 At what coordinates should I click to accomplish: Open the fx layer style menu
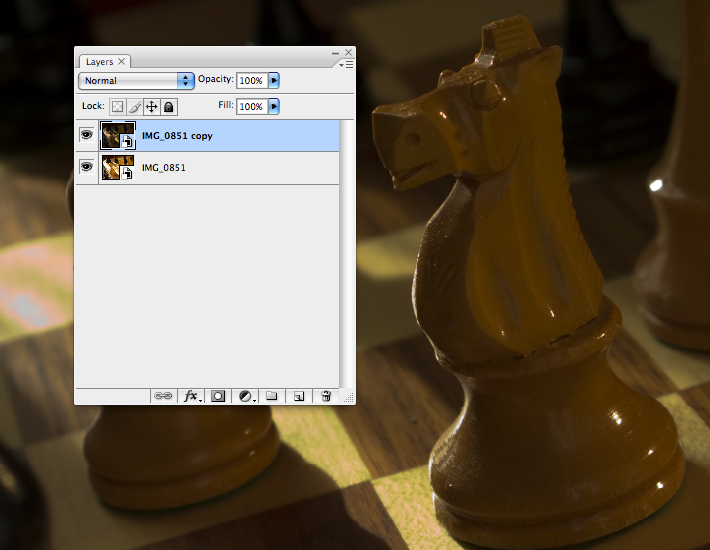pyautogui.click(x=192, y=396)
